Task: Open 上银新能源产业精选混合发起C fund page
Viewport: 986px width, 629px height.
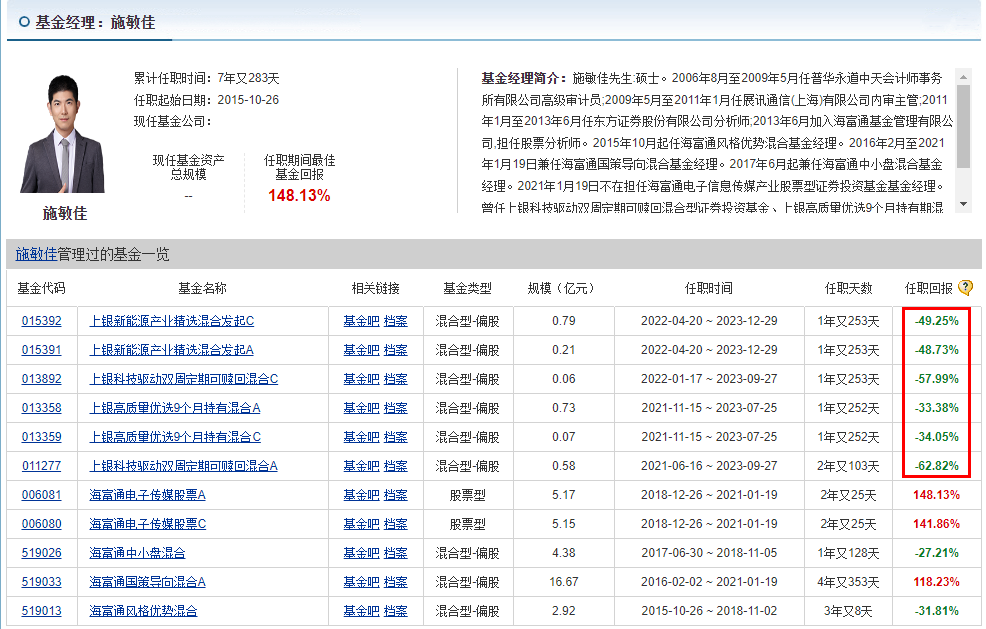Action: pyautogui.click(x=172, y=321)
